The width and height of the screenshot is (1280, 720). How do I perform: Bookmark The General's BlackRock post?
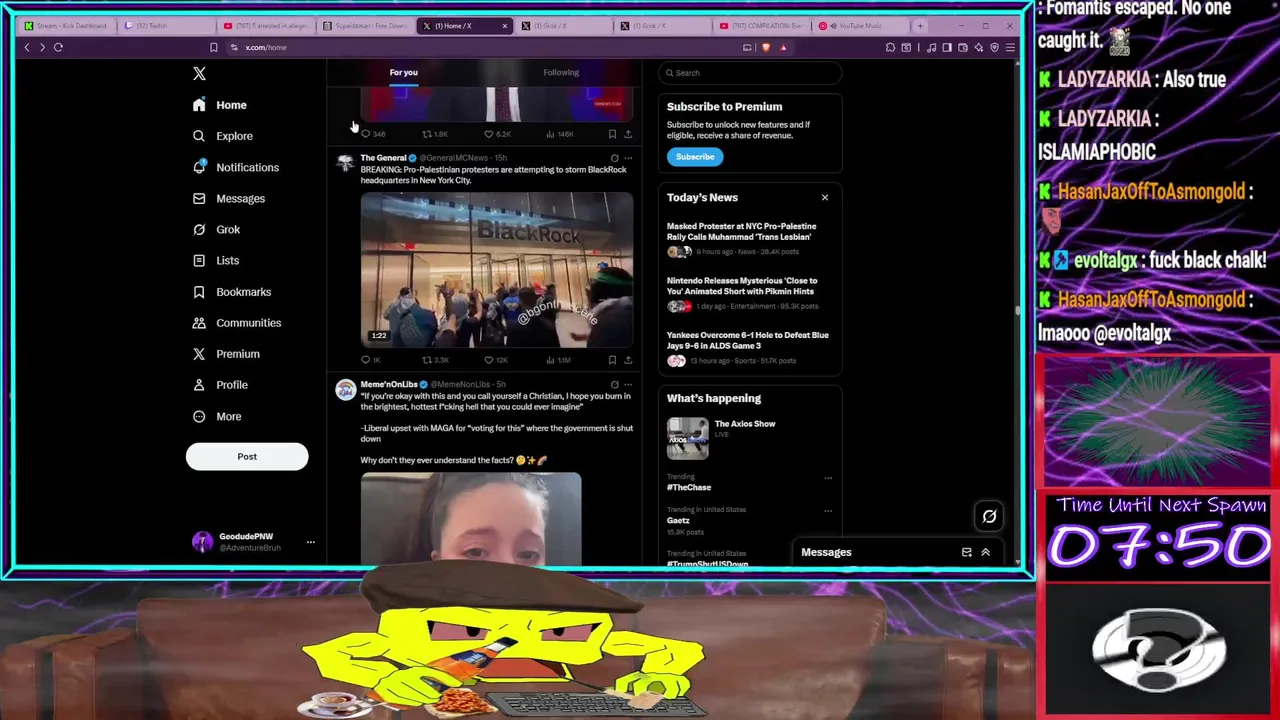612,360
